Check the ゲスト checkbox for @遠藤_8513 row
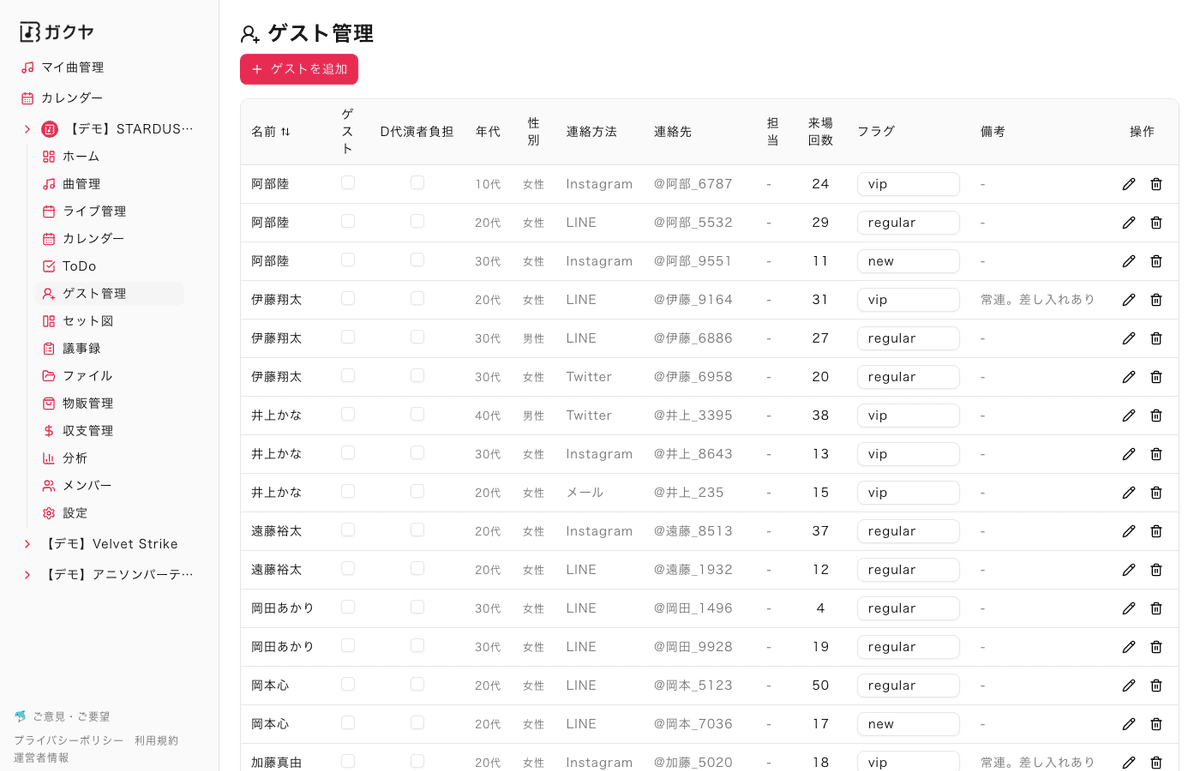 click(348, 530)
